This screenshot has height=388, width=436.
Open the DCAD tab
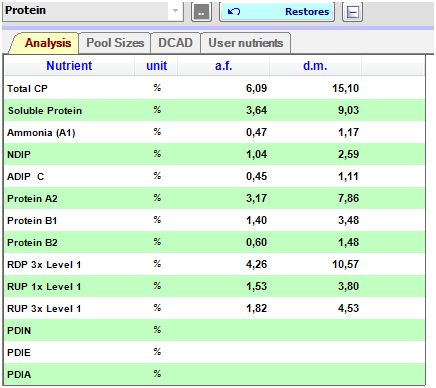175,43
